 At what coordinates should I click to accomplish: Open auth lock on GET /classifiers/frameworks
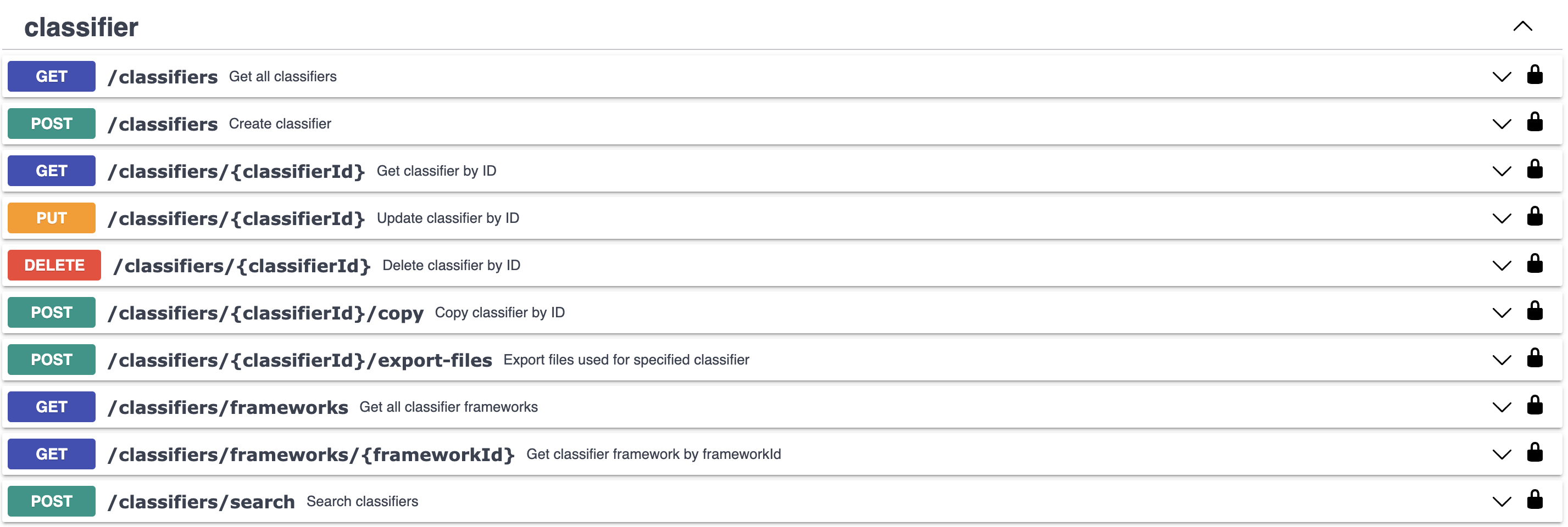tap(1535, 406)
